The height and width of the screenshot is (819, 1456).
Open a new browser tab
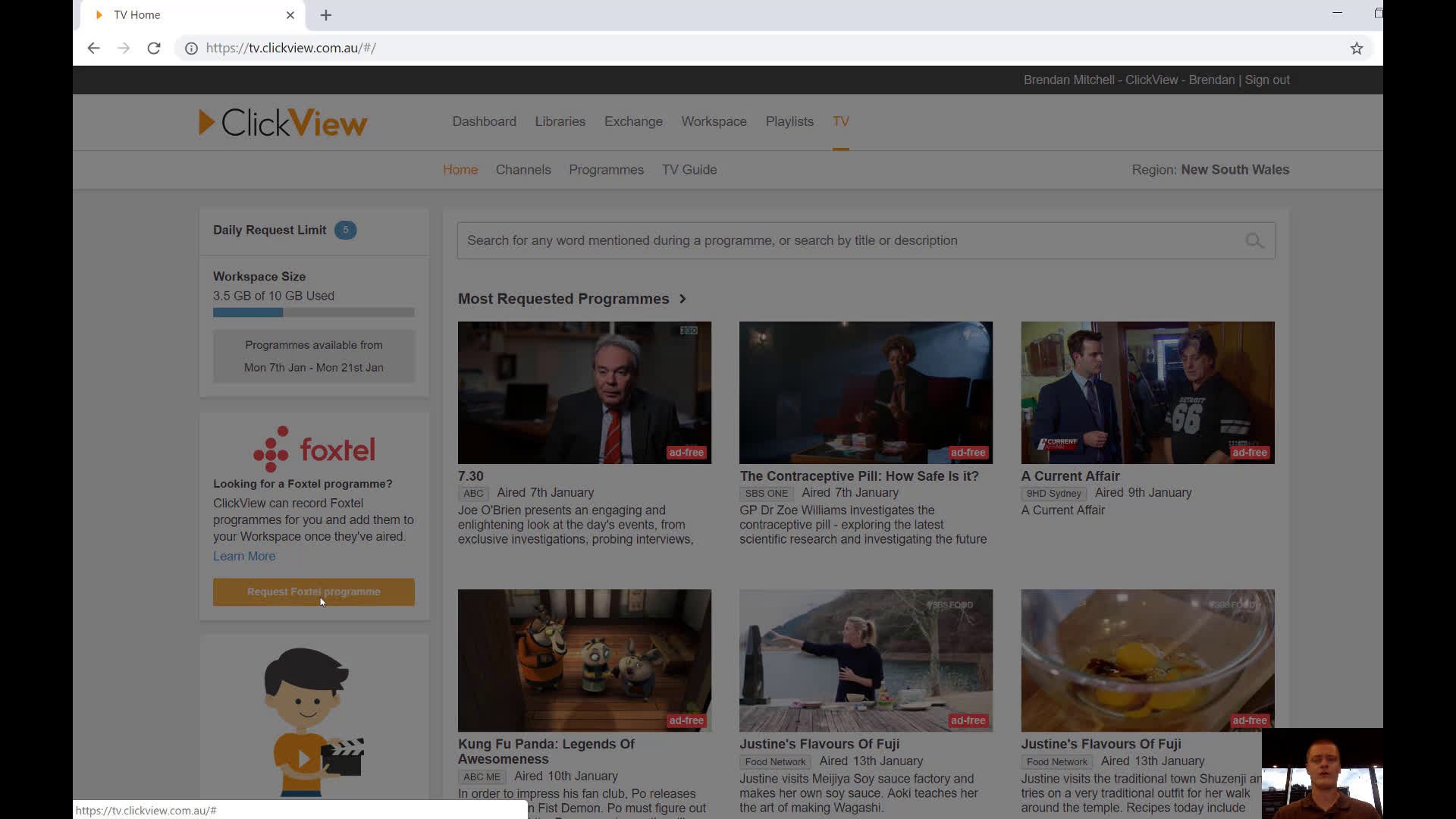(326, 15)
